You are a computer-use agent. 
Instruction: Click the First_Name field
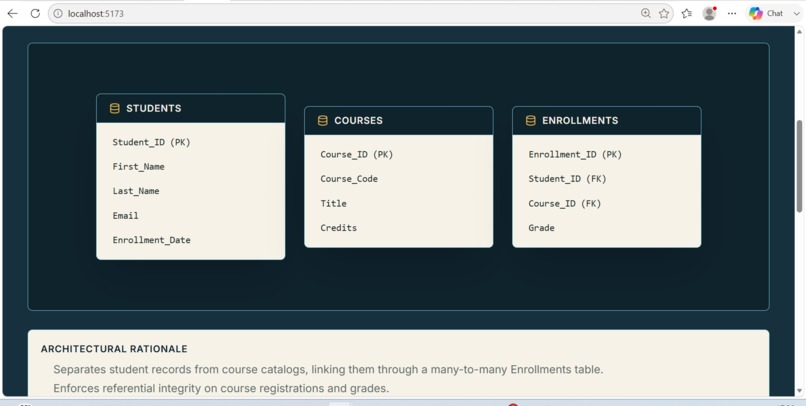tap(139, 167)
